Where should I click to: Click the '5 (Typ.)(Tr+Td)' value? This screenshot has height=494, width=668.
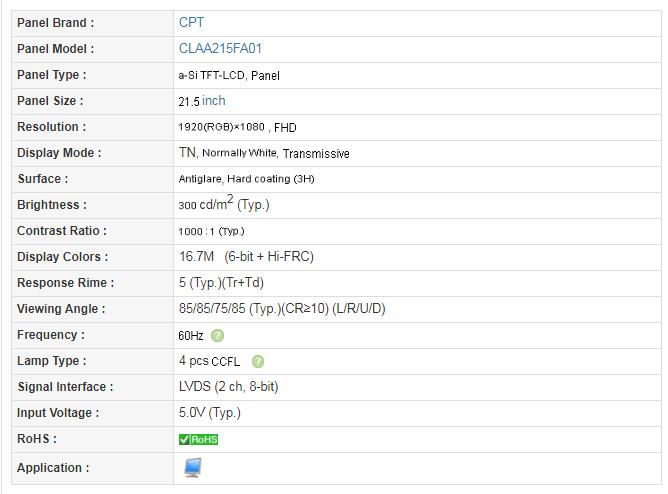click(222, 283)
